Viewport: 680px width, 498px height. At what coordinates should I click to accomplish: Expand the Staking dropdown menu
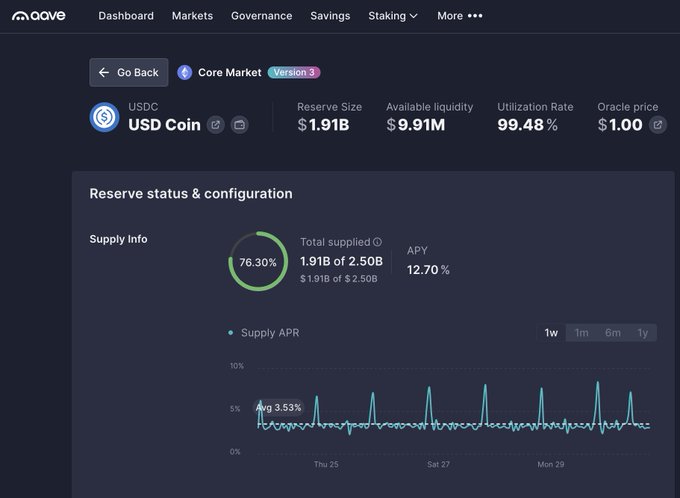tap(393, 16)
